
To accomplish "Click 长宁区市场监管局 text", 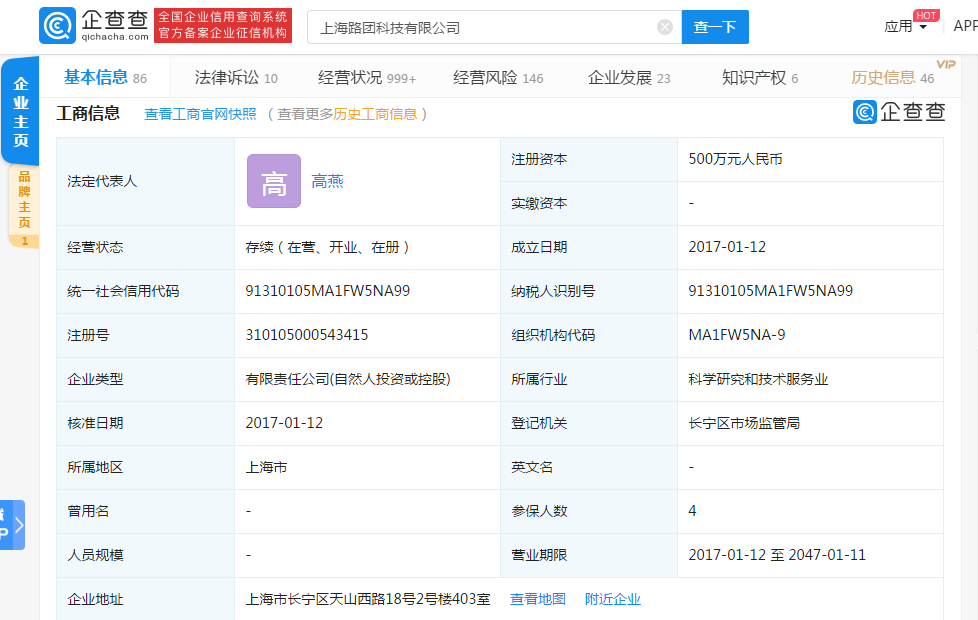I will pyautogui.click(x=743, y=423).
